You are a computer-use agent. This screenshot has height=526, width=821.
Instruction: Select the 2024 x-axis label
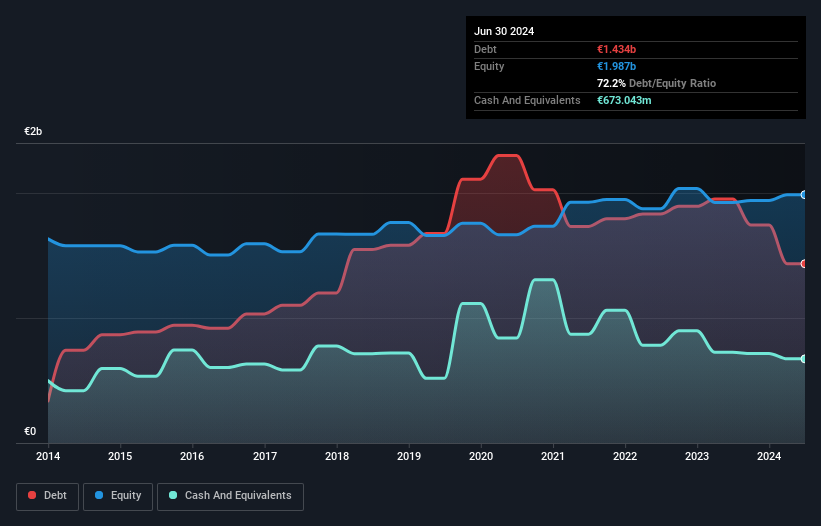click(x=770, y=456)
